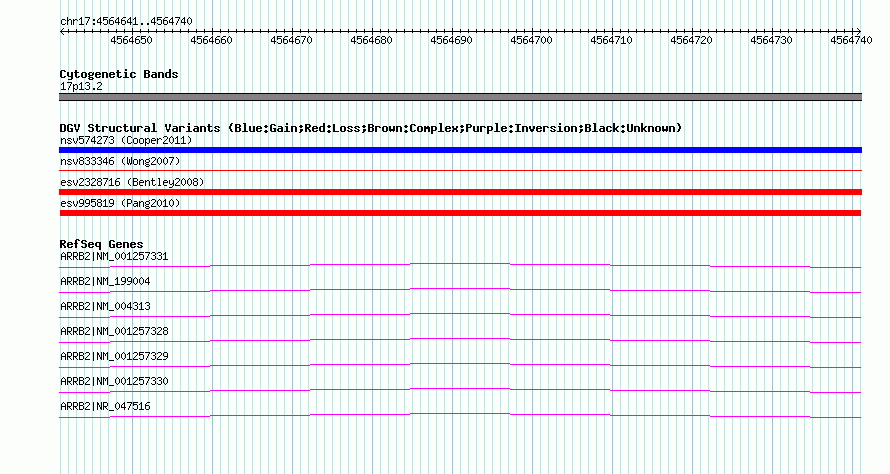Viewport: 890px width, 474px height.
Task: Select ruler position 4564690
Action: [451, 40]
